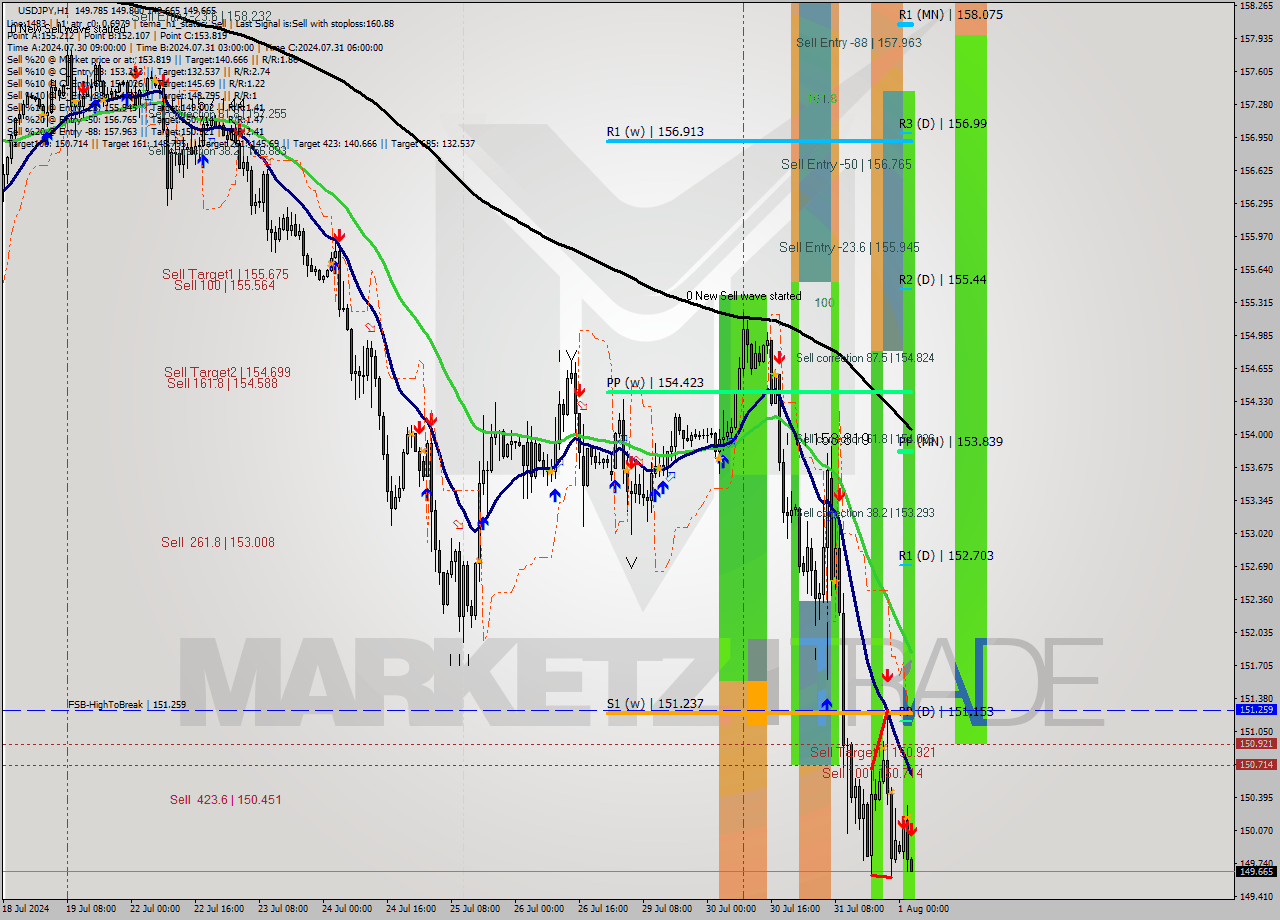The height and width of the screenshot is (920, 1280).
Task: Click the 1 Aug 00:00 time label
Action: (923, 909)
